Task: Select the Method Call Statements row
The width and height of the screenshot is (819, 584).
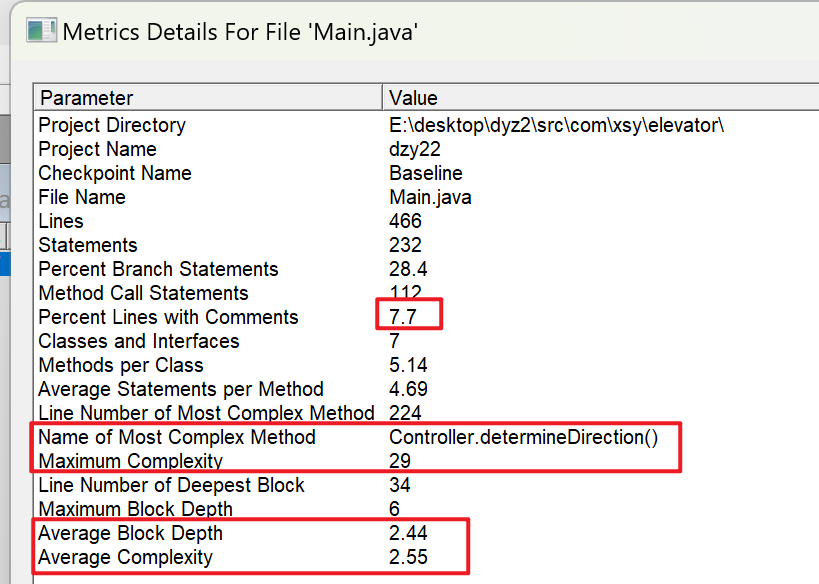Action: pos(427,294)
